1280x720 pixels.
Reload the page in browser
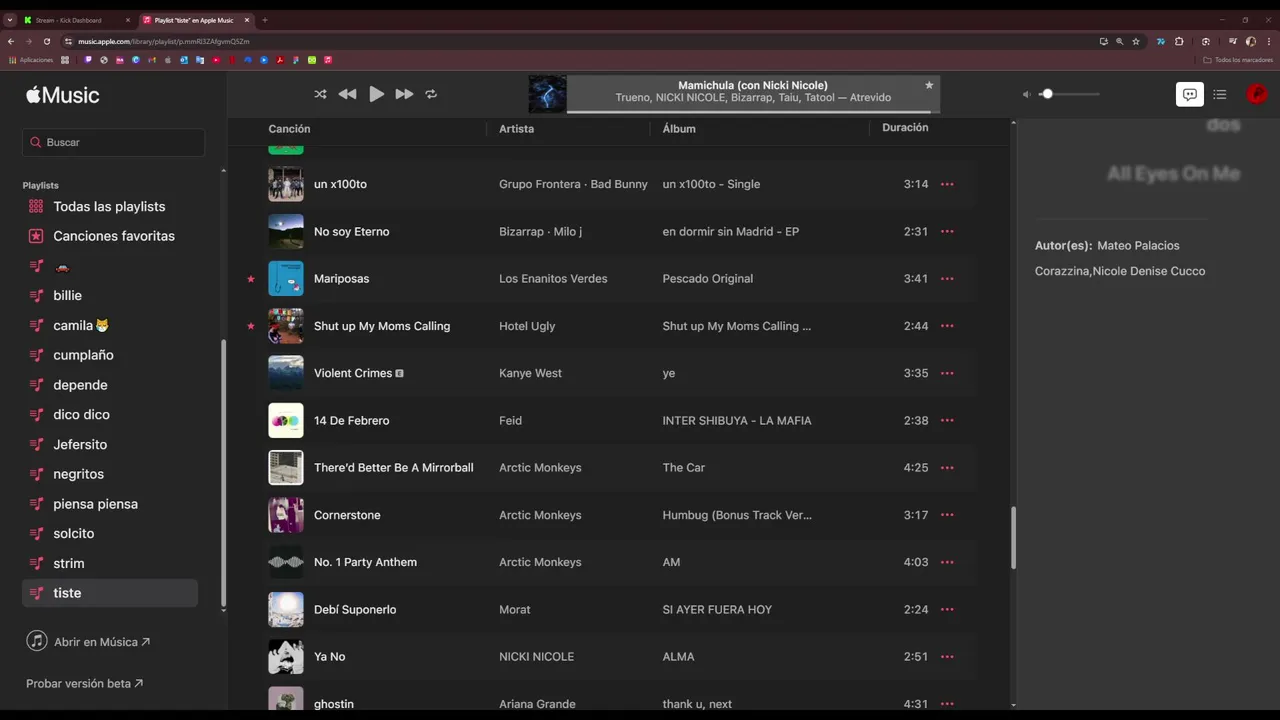tap(46, 42)
